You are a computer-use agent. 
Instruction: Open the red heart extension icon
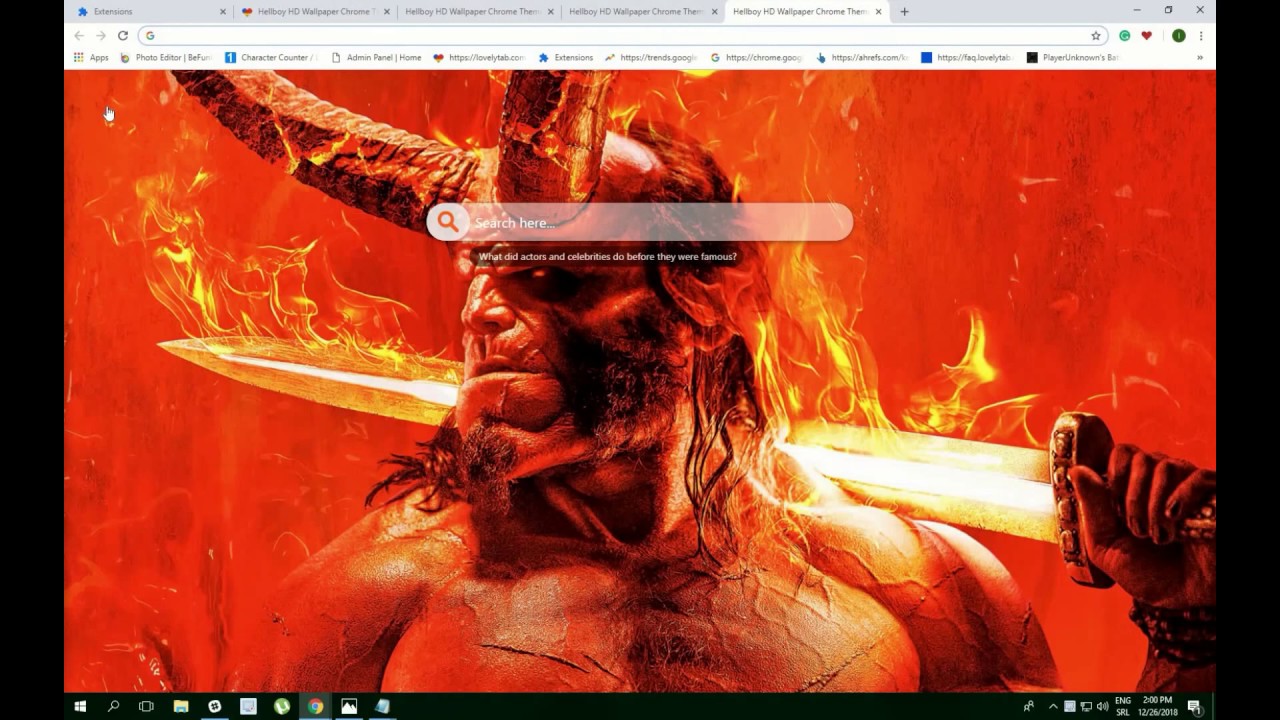coord(1147,35)
